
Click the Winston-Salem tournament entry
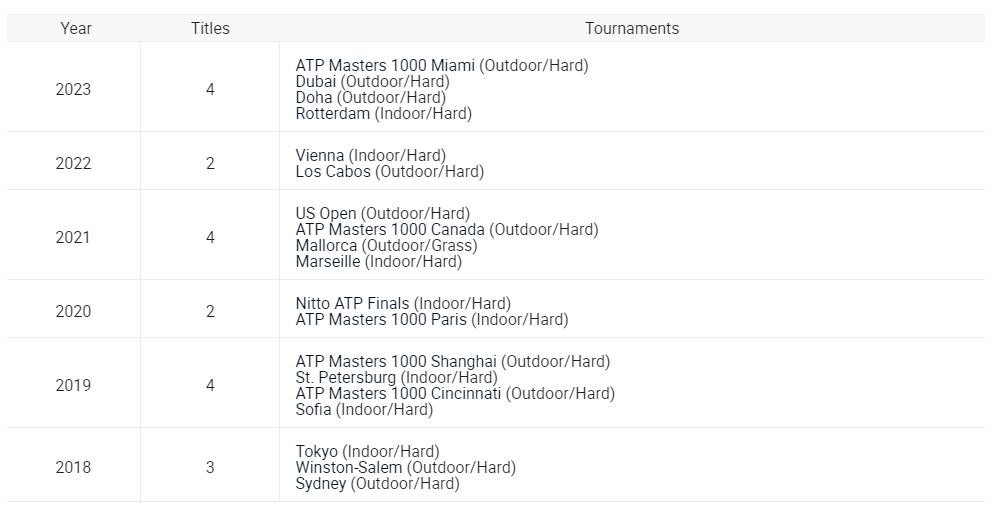coord(406,468)
